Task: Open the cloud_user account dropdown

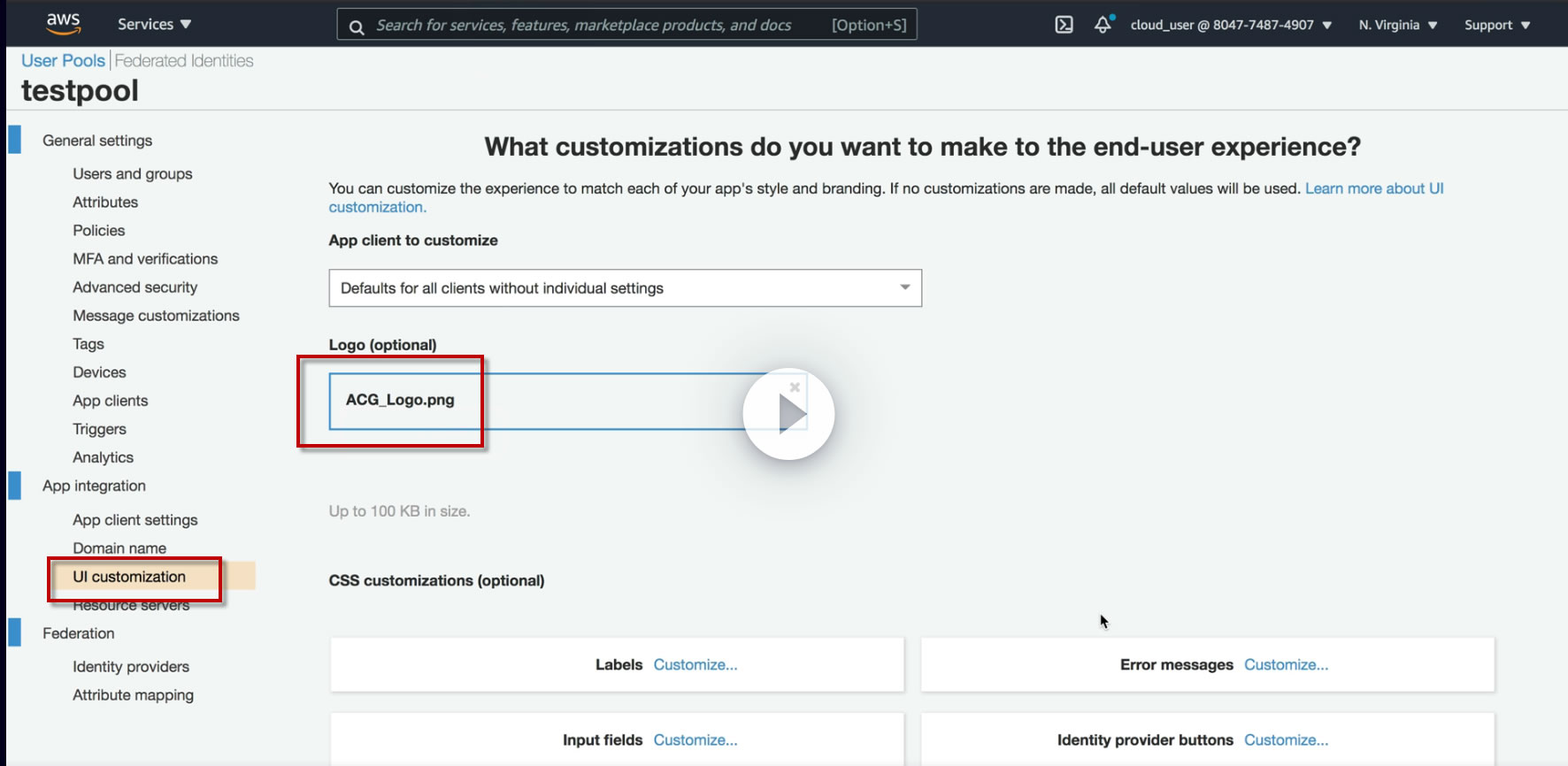Action: click(x=1230, y=25)
